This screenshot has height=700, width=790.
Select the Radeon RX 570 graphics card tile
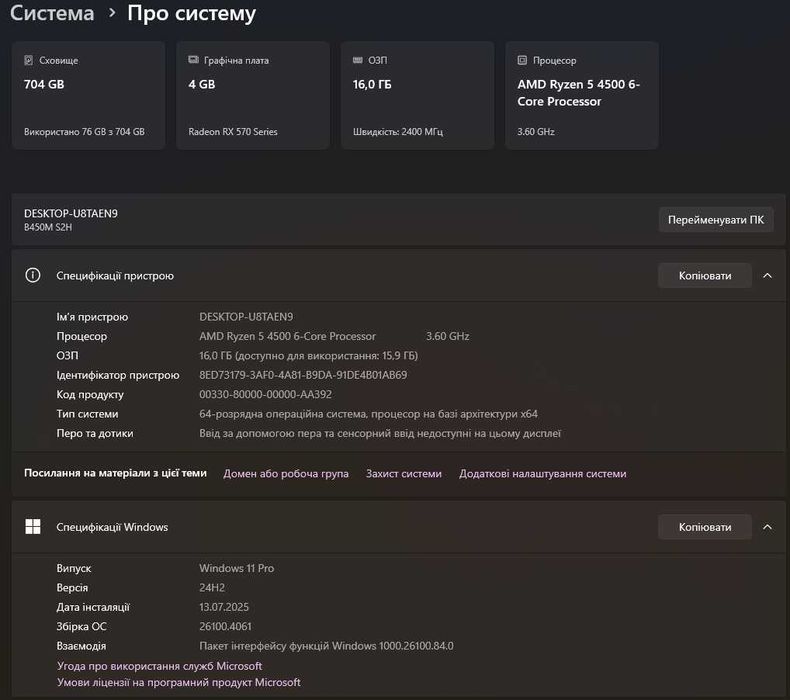click(253, 96)
